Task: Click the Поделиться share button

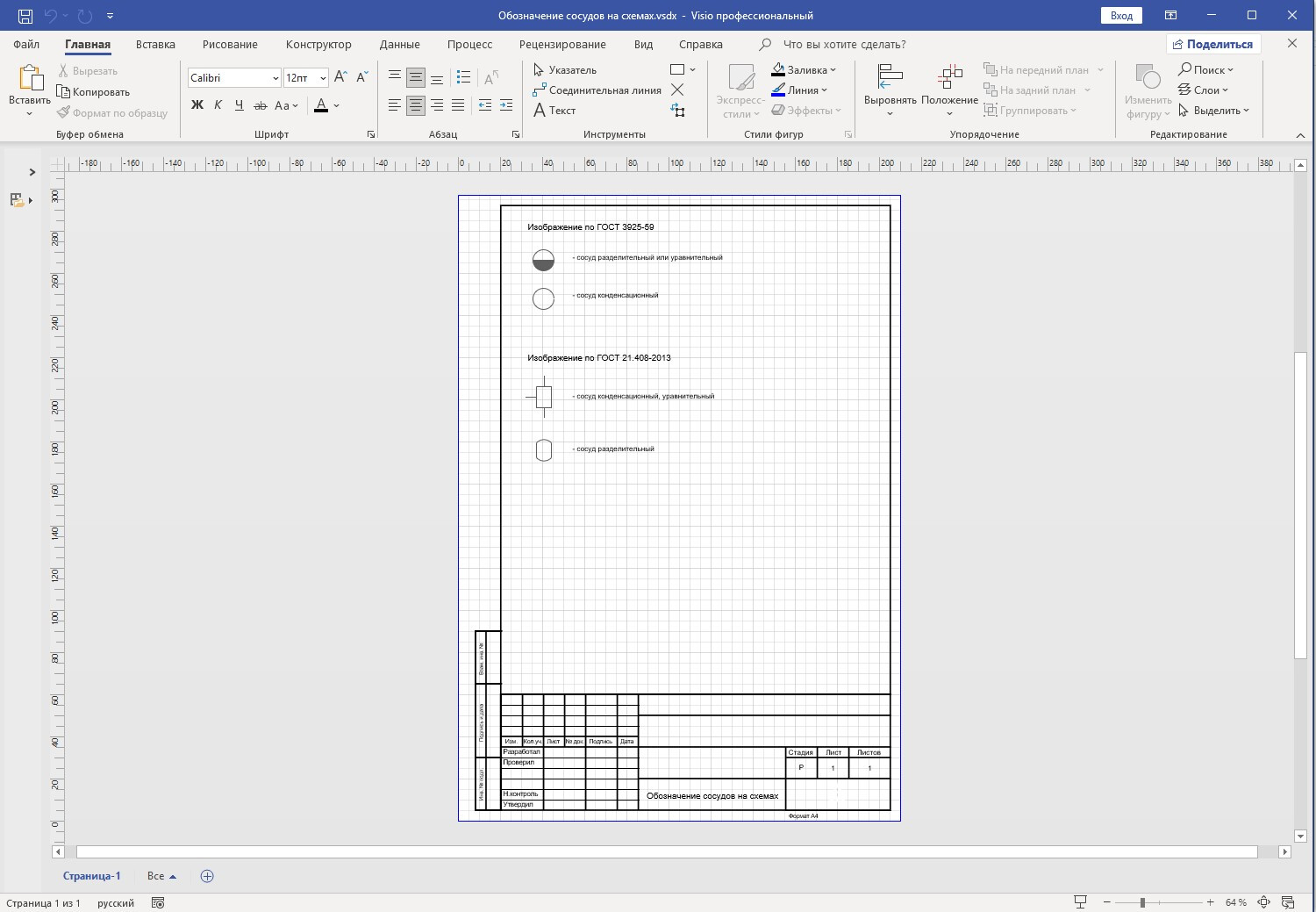Action: pyautogui.click(x=1212, y=44)
